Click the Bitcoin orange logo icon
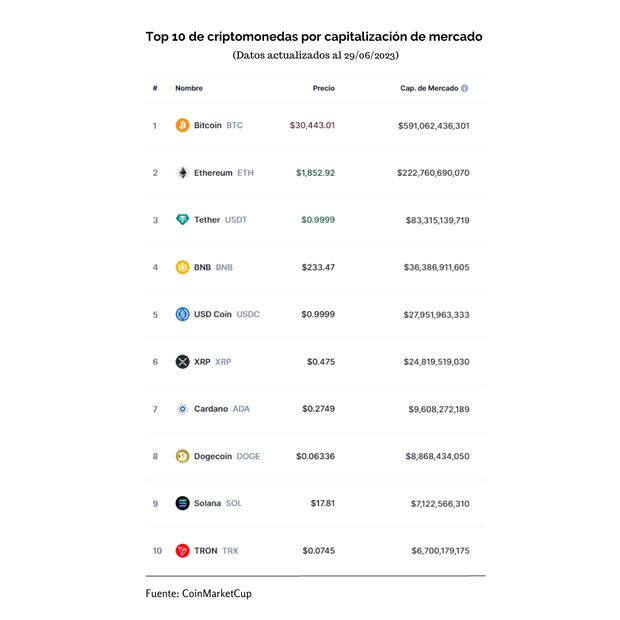Image resolution: width=620 pixels, height=620 pixels. pyautogui.click(x=182, y=126)
